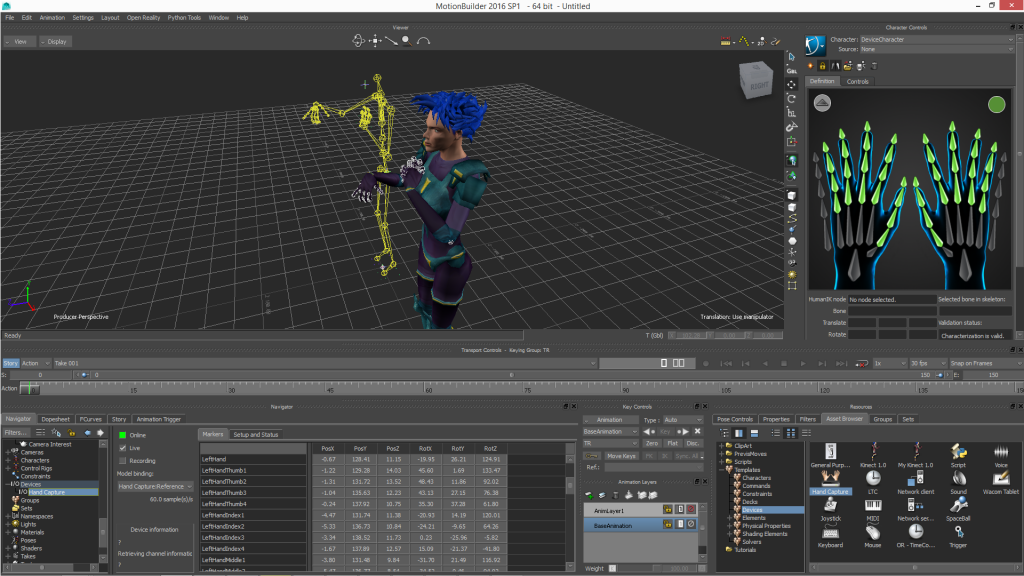Select the Joystick device icon

tap(830, 505)
